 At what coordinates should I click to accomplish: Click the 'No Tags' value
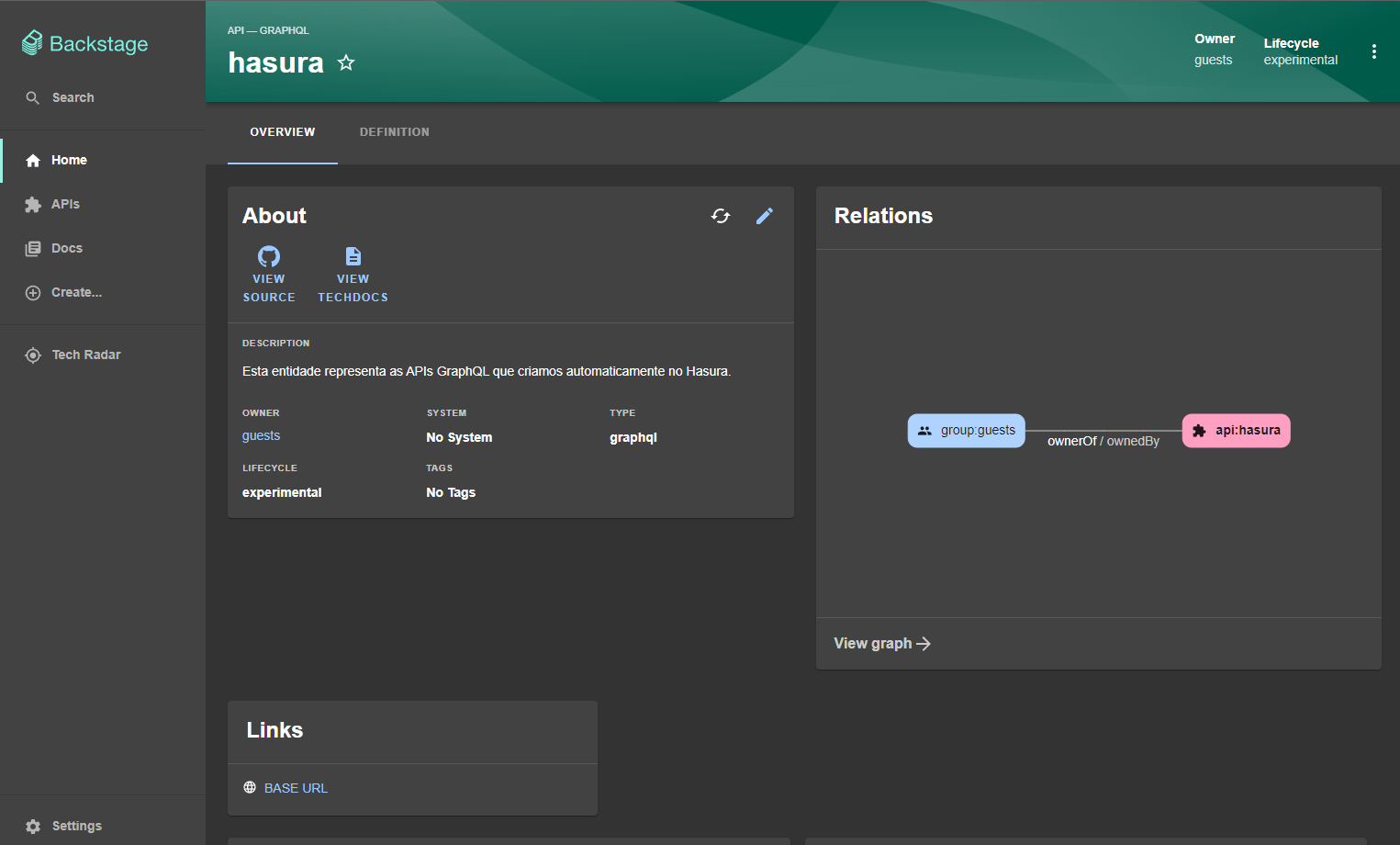coord(451,492)
